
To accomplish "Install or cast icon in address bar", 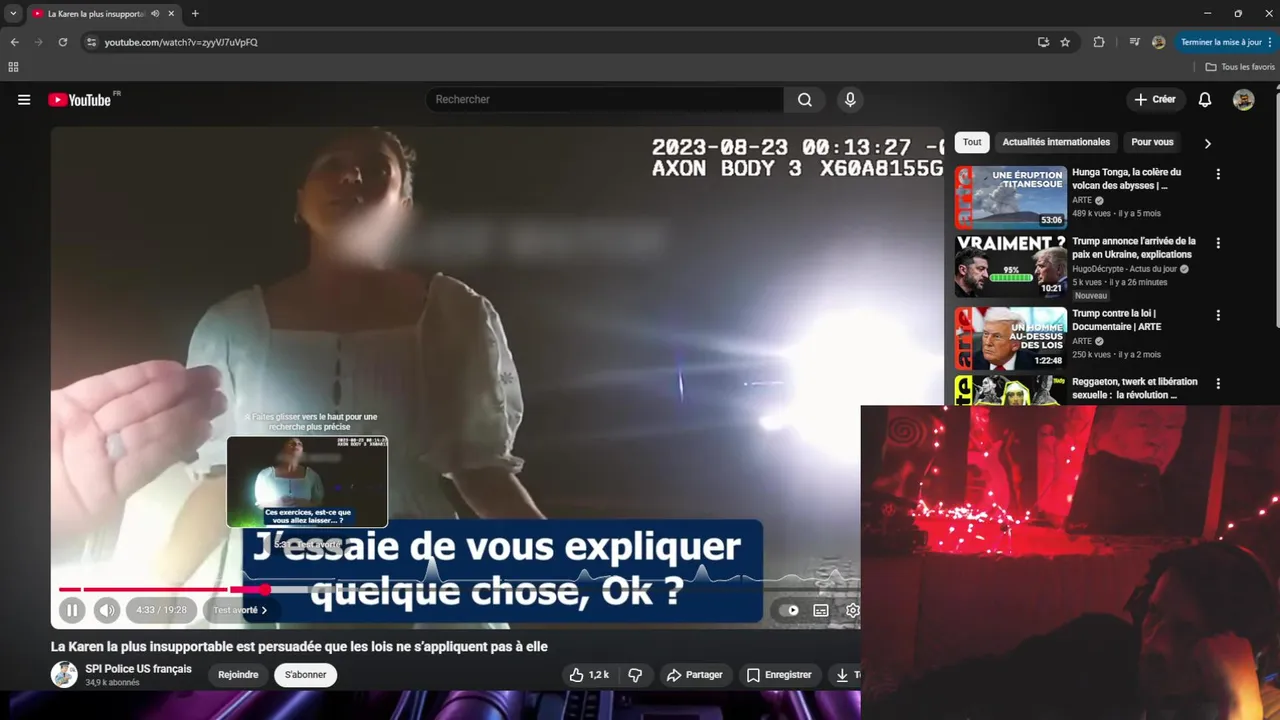I will tap(1043, 42).
